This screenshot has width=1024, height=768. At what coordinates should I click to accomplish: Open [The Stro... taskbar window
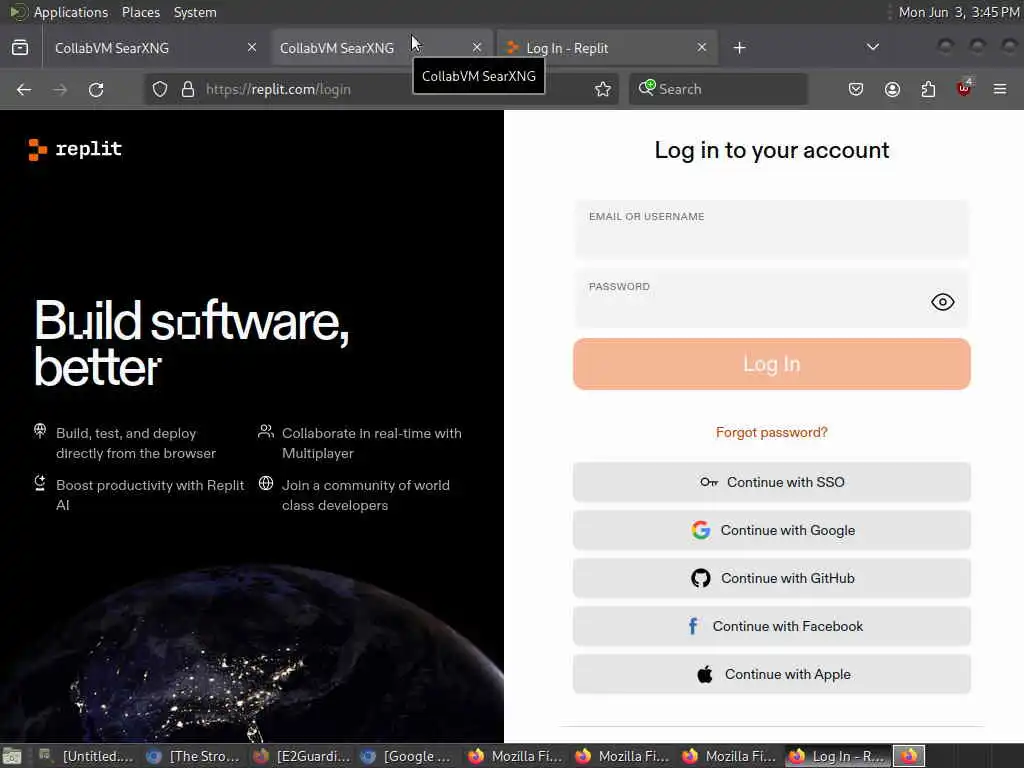(x=193, y=756)
